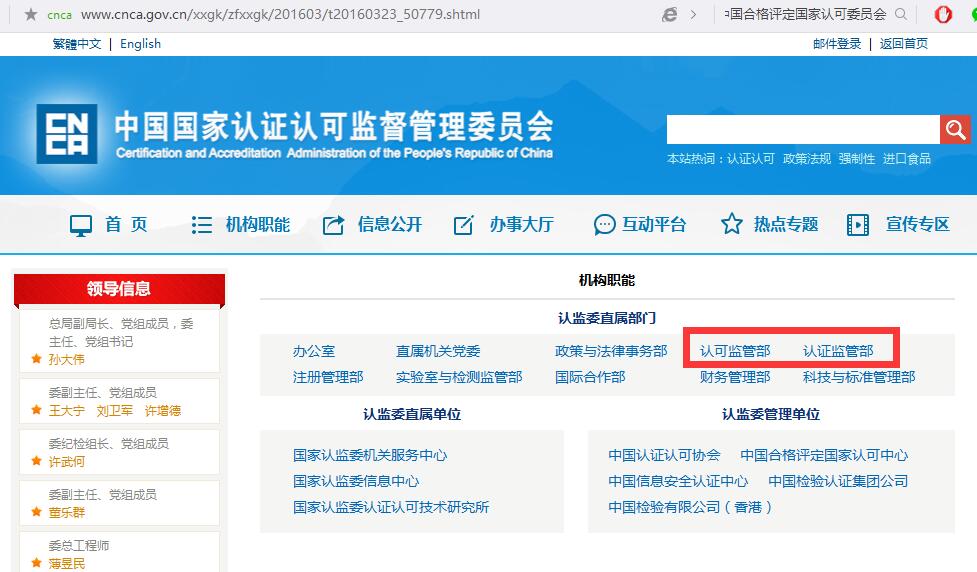Click leader name 刘卫军
The image size is (977, 572).
tap(115, 411)
